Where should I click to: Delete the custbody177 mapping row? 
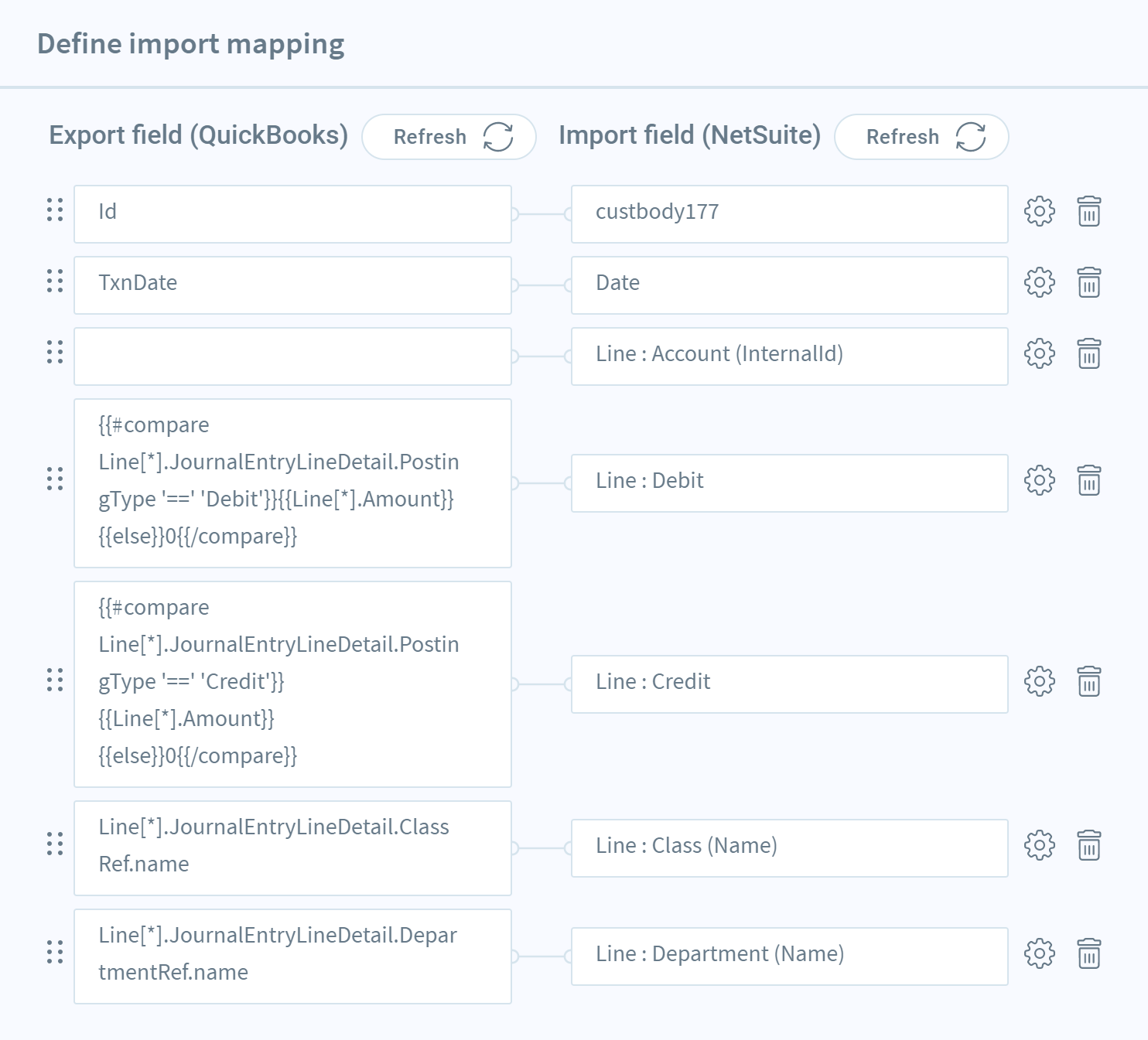point(1089,211)
